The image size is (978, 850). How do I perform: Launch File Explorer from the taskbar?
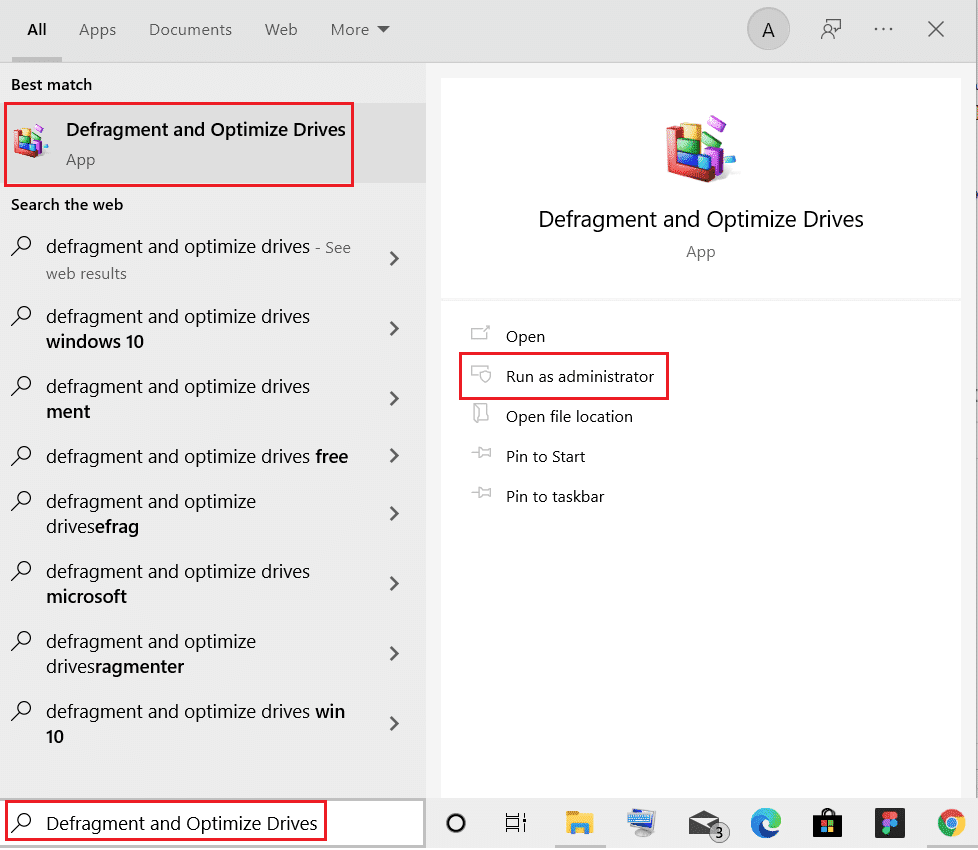coord(580,823)
